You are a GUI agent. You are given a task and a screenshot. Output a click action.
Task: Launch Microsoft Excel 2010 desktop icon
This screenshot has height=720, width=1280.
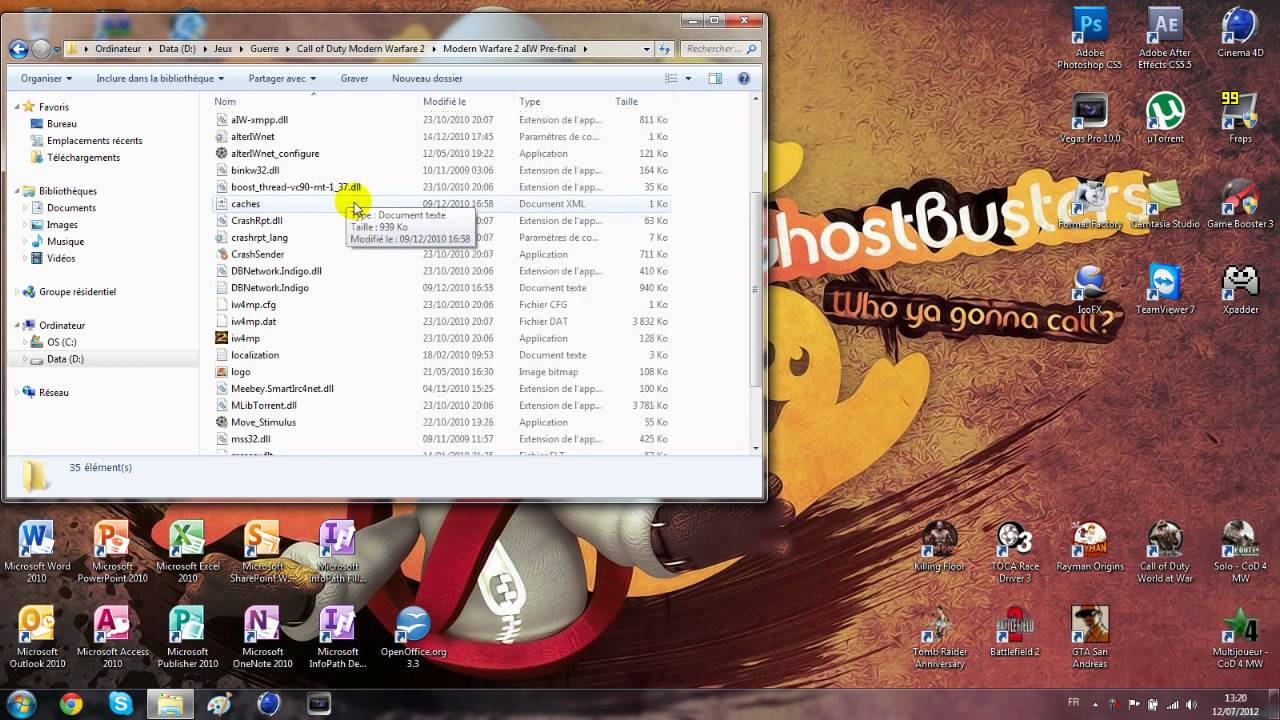pos(187,552)
